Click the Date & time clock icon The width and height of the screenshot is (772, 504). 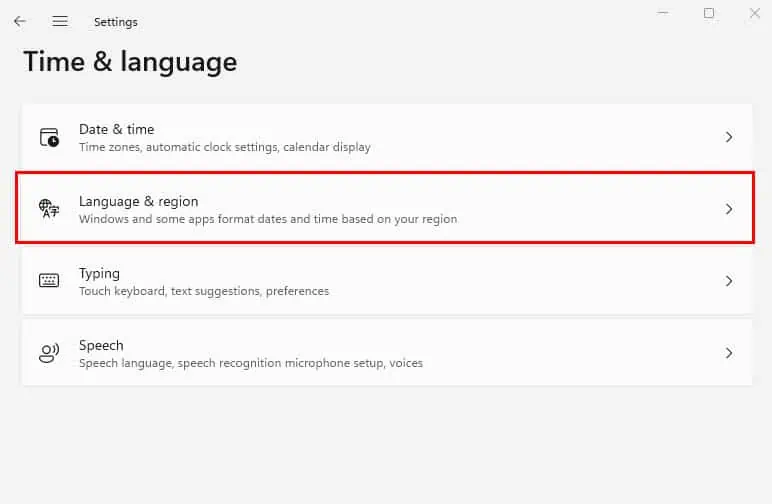[49, 137]
